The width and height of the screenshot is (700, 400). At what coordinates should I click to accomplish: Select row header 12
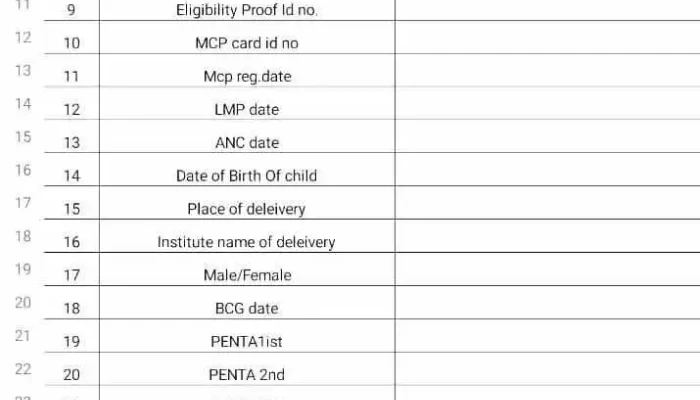click(23, 38)
